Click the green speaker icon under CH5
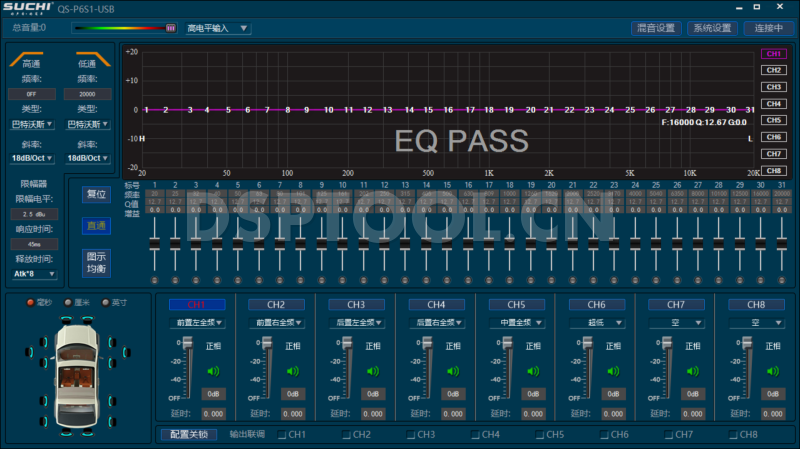Image resolution: width=800 pixels, height=449 pixels. click(x=532, y=371)
